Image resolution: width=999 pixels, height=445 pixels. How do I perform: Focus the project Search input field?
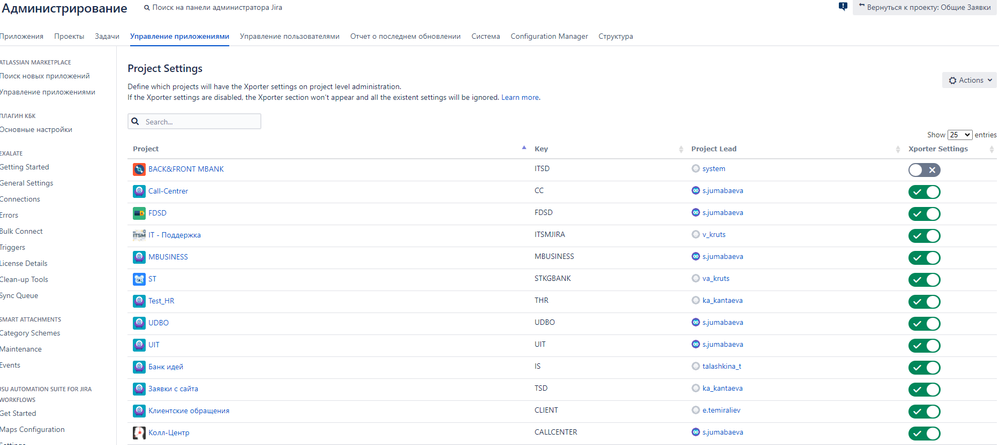tap(194, 121)
